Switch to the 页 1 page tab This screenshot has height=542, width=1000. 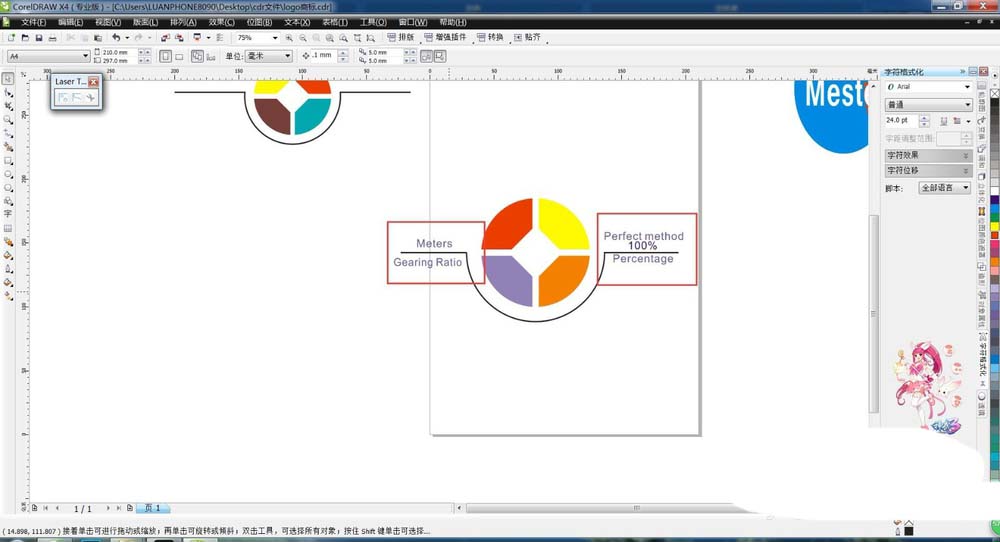click(152, 508)
